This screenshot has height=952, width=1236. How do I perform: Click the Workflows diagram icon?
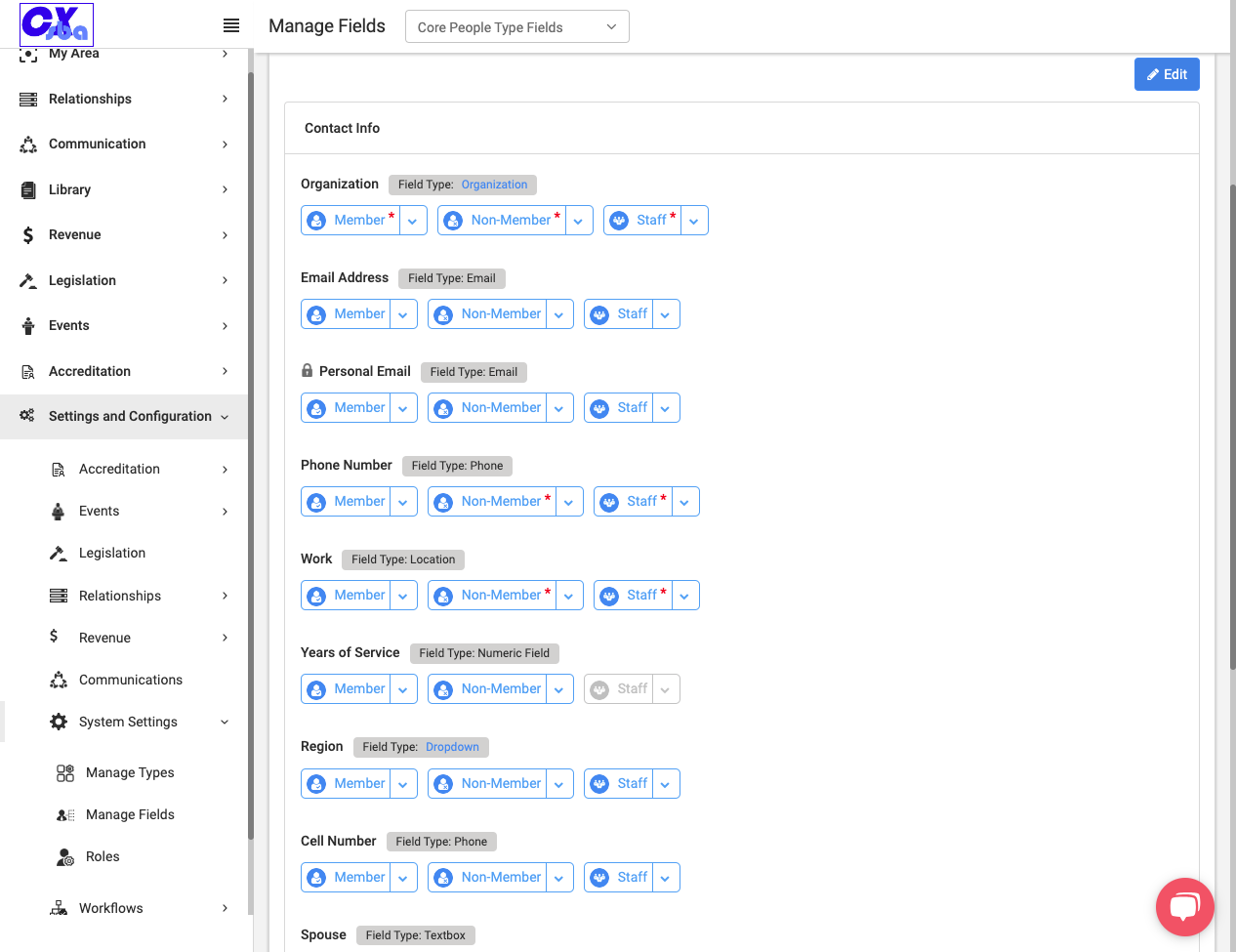[x=59, y=908]
